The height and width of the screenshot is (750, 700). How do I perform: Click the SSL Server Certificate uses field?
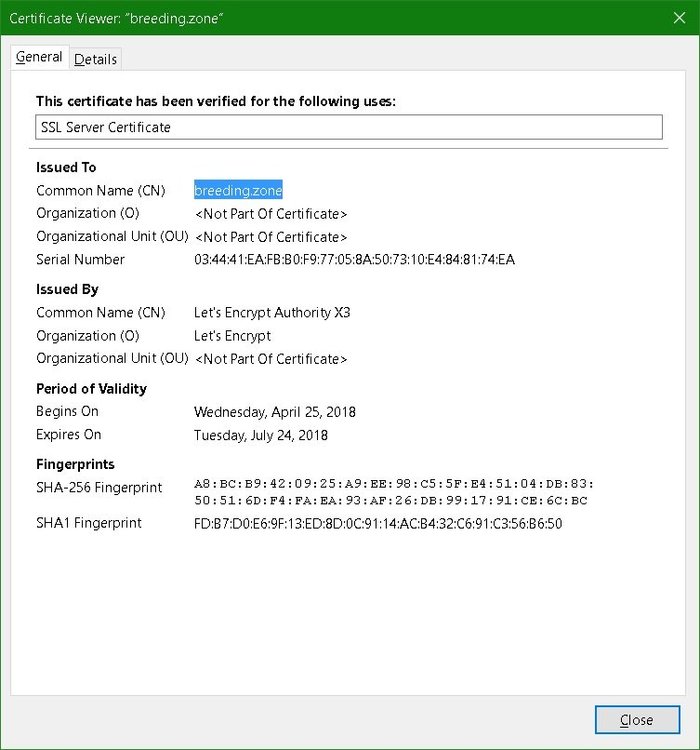tap(348, 127)
